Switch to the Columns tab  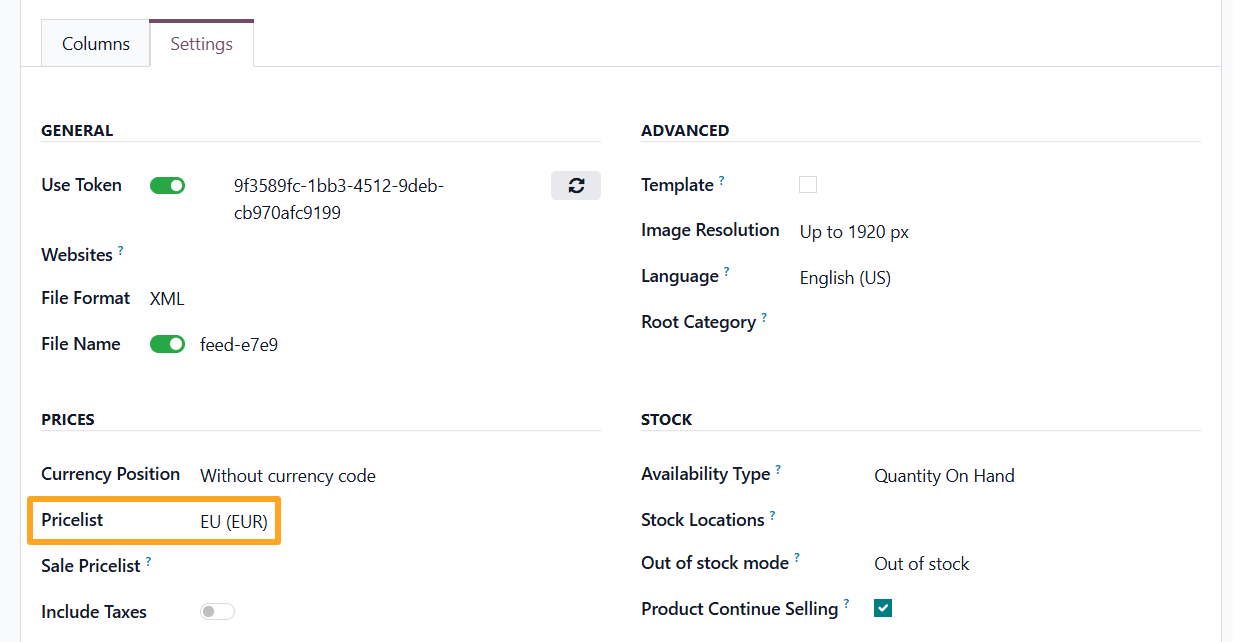tap(96, 44)
